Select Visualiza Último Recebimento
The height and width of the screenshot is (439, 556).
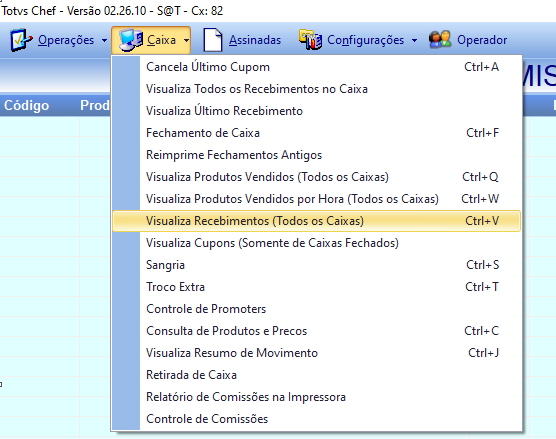(x=317, y=111)
